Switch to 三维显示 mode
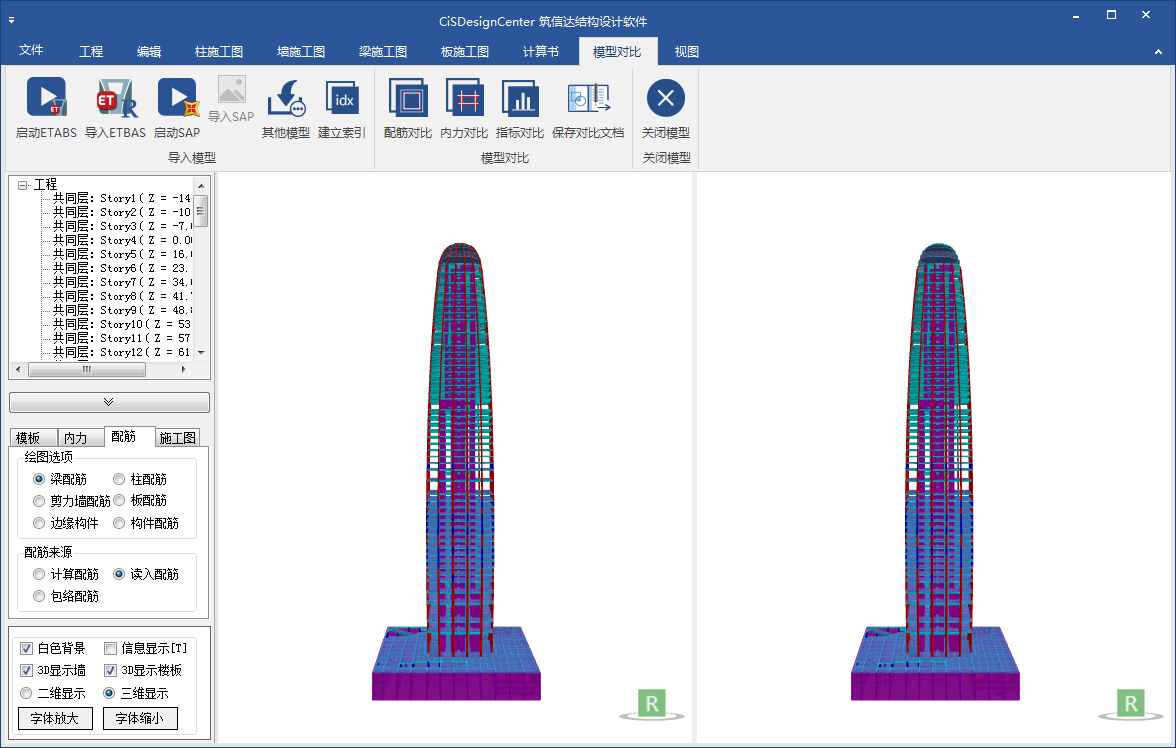Viewport: 1176px width, 748px height. (x=109, y=693)
